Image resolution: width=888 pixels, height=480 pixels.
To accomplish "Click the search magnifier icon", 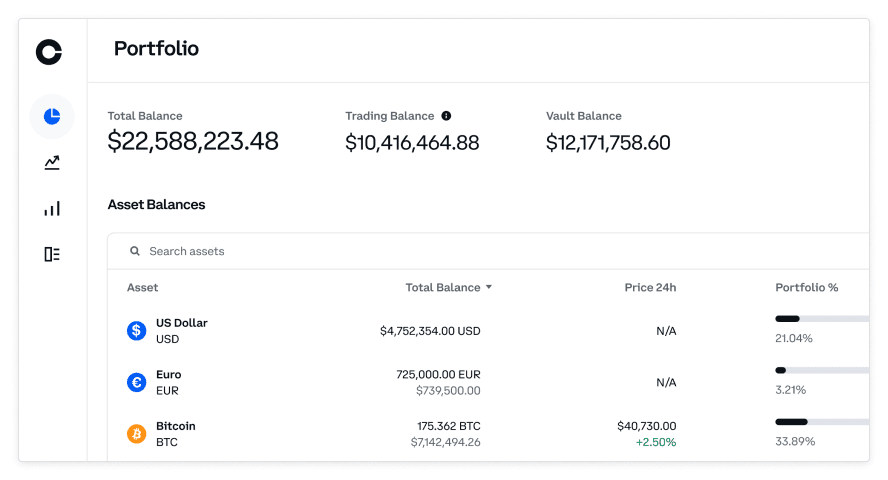I will [135, 251].
